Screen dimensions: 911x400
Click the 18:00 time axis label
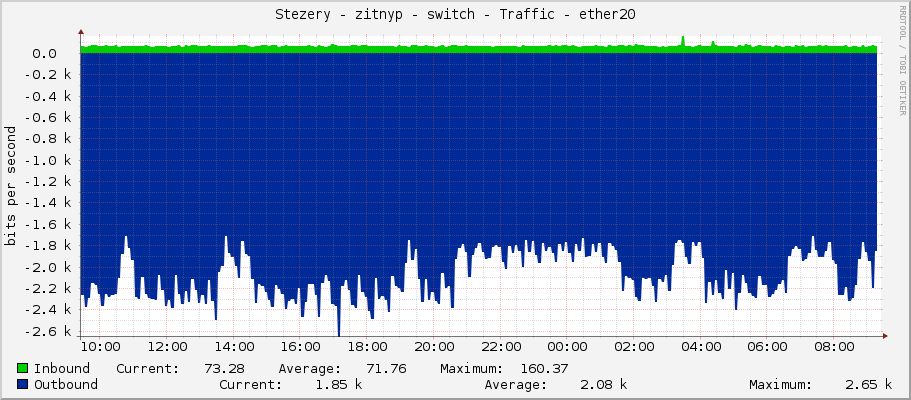367,347
